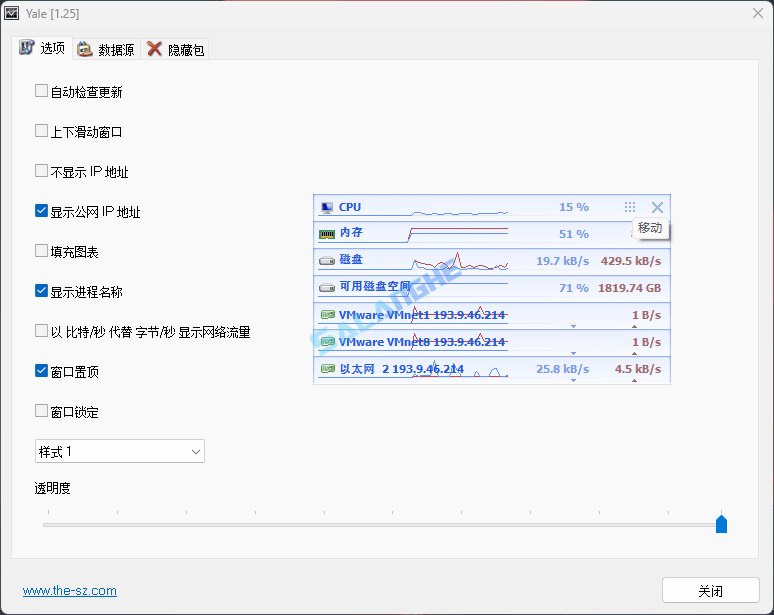Open the 样式 1 style dropdown
This screenshot has height=615, width=774.
(120, 451)
